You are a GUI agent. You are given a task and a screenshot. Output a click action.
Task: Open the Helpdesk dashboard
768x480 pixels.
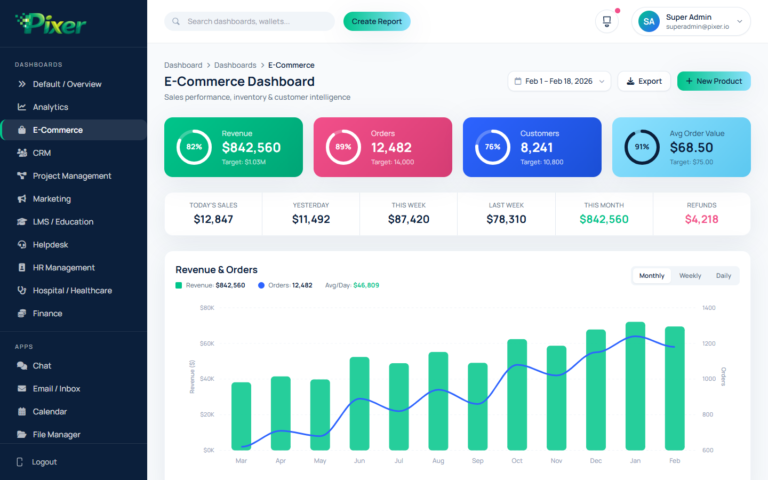[x=73, y=244]
